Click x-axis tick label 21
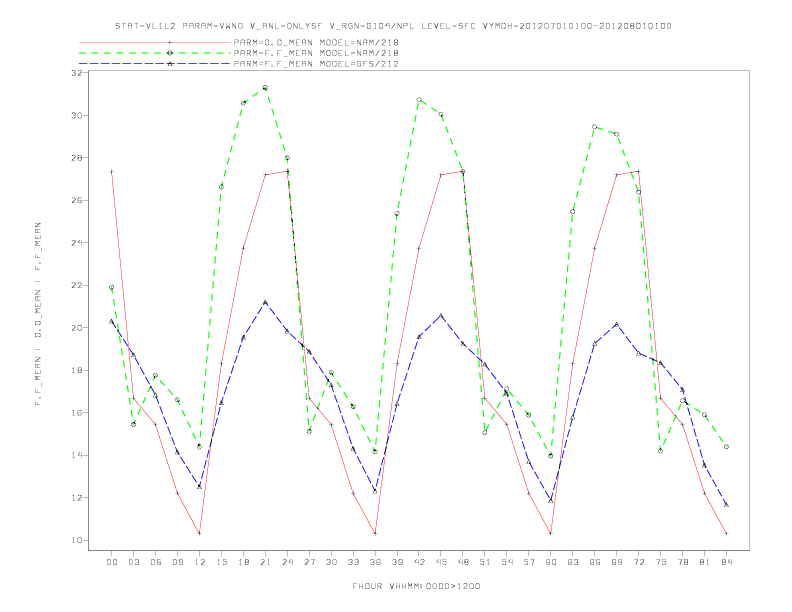This screenshot has height=612, width=792. click(x=265, y=562)
